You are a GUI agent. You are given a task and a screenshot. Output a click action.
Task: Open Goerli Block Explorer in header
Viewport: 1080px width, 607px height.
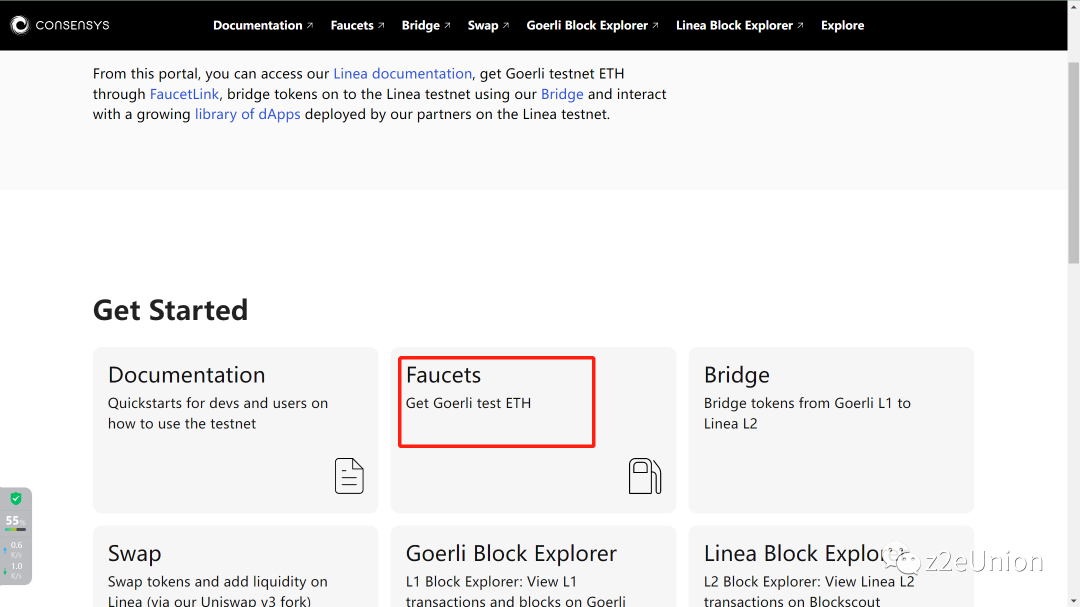(587, 25)
